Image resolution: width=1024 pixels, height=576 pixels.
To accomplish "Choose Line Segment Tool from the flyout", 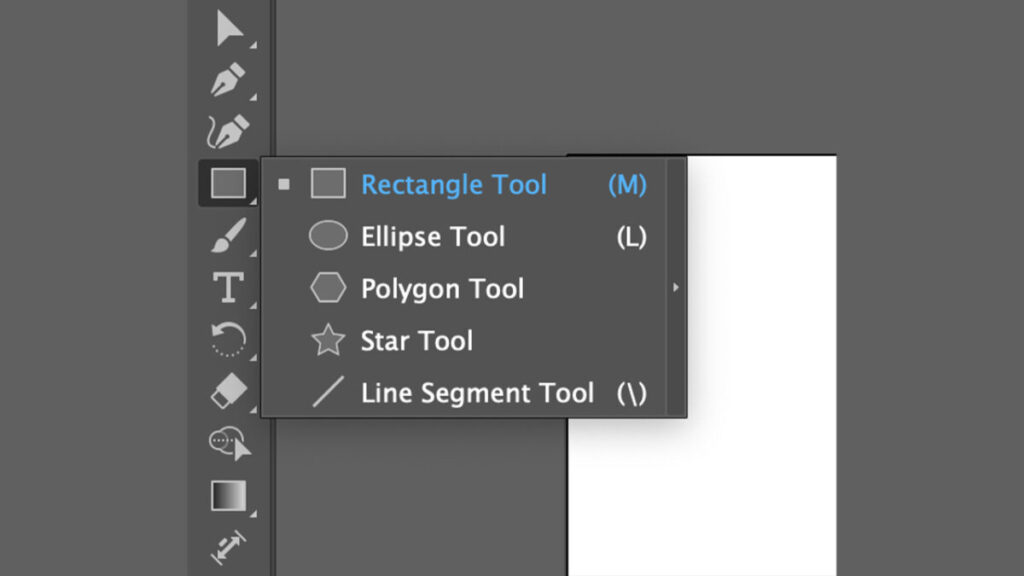I will 477,393.
